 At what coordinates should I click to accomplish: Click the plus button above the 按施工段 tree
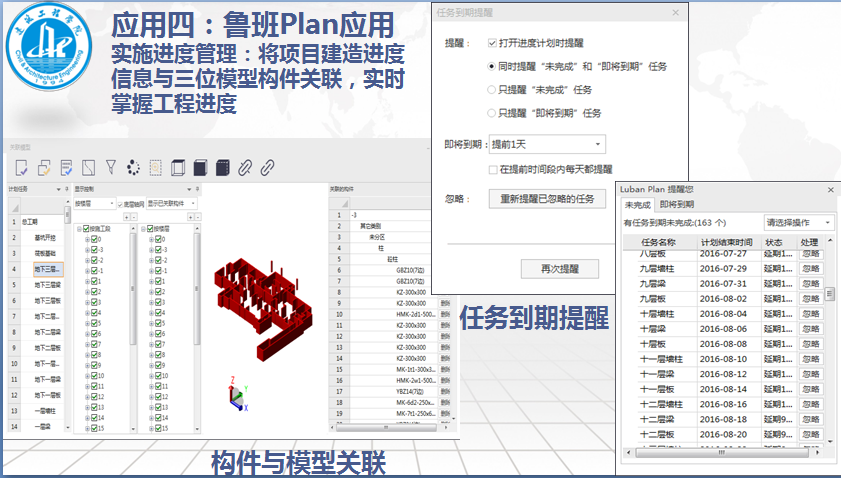coord(127,217)
